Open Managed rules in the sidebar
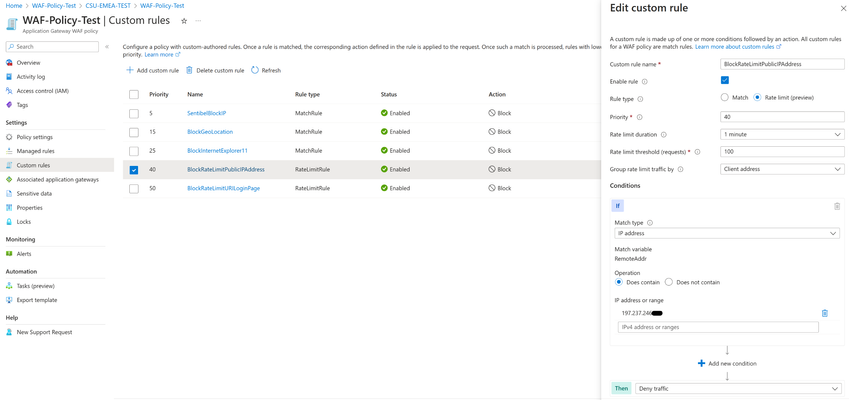This screenshot has height=400, width=849. tap(35, 151)
